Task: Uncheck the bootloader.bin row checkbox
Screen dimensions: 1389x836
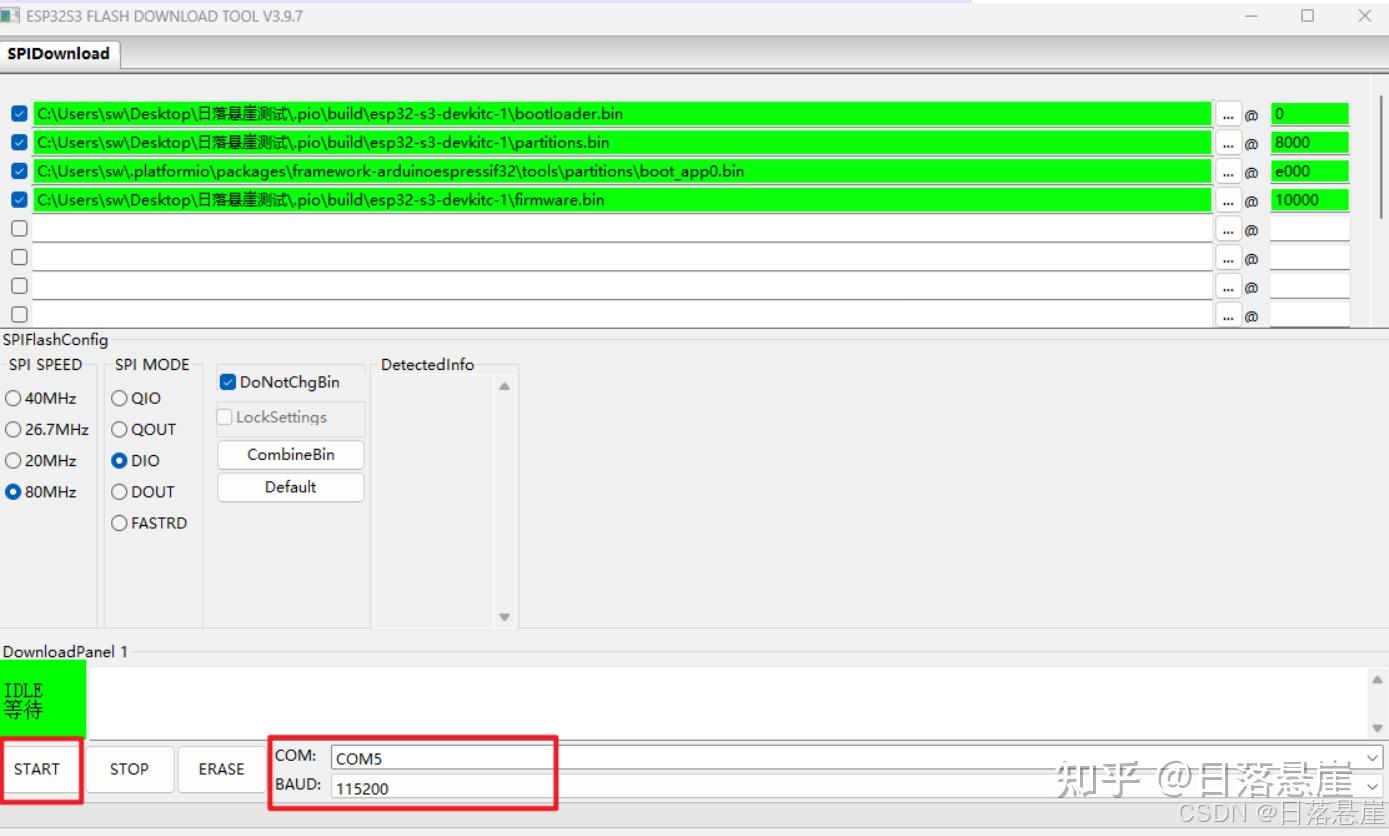Action: pos(18,113)
